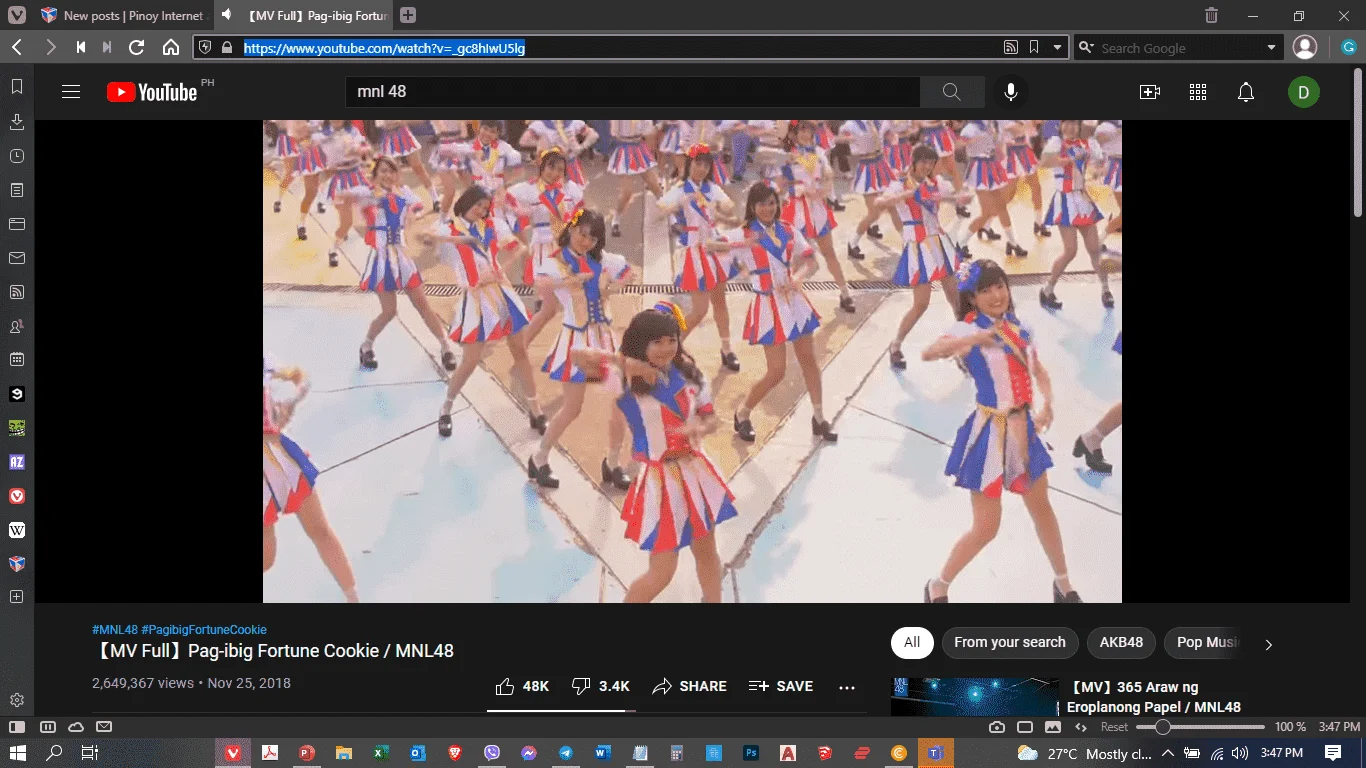Open the Downloads panel in the sidebar
Screen dimensions: 1366x768
tap(17, 122)
